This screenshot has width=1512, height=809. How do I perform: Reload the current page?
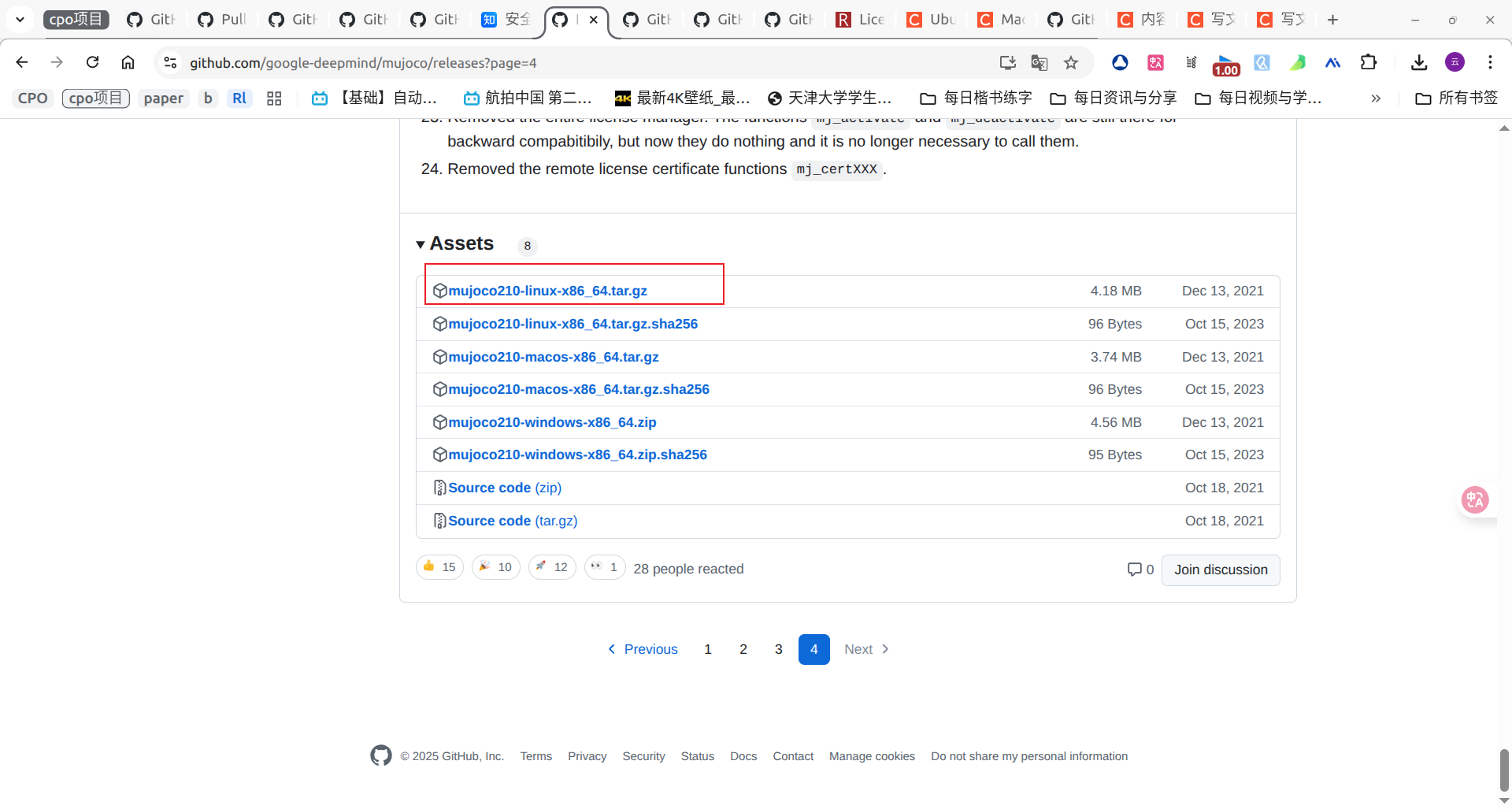[x=92, y=62]
